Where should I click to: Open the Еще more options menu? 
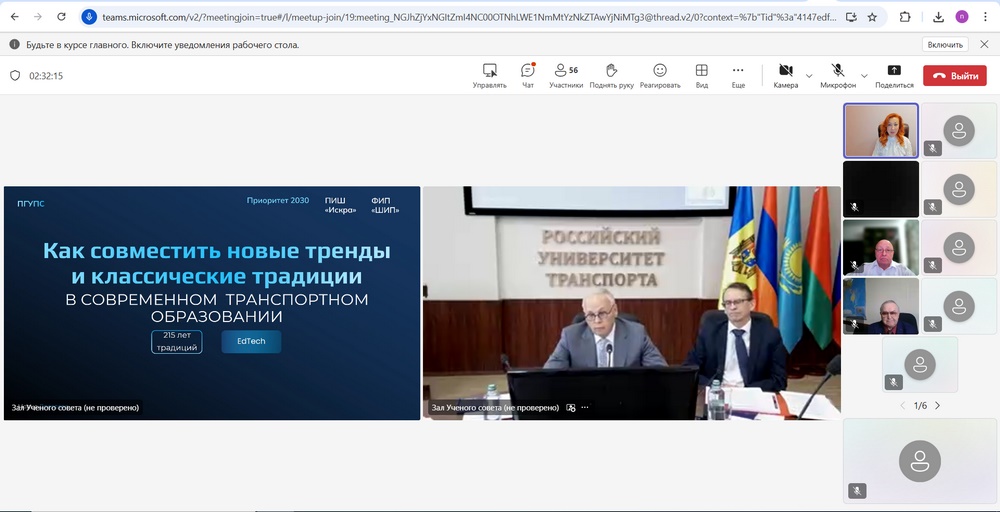(x=738, y=75)
